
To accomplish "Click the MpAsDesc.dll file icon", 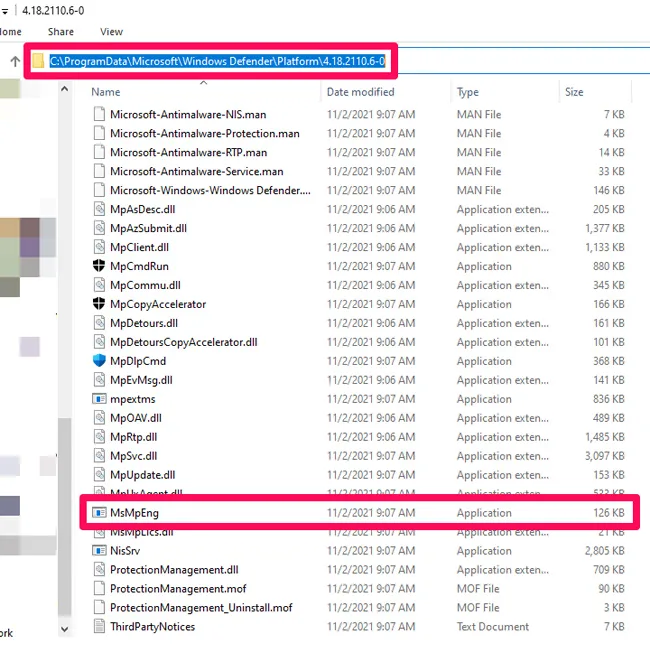I will pos(99,209).
